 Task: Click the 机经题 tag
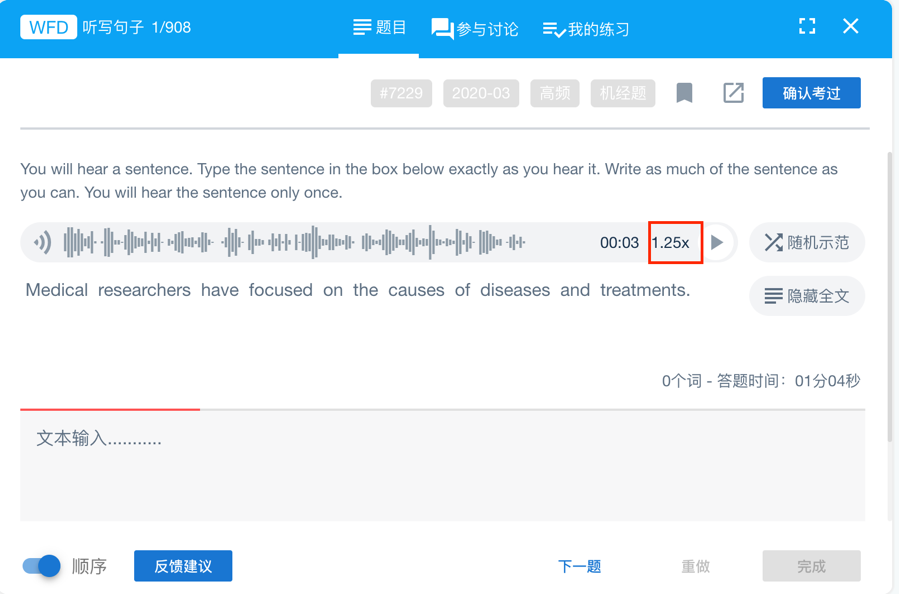(623, 93)
